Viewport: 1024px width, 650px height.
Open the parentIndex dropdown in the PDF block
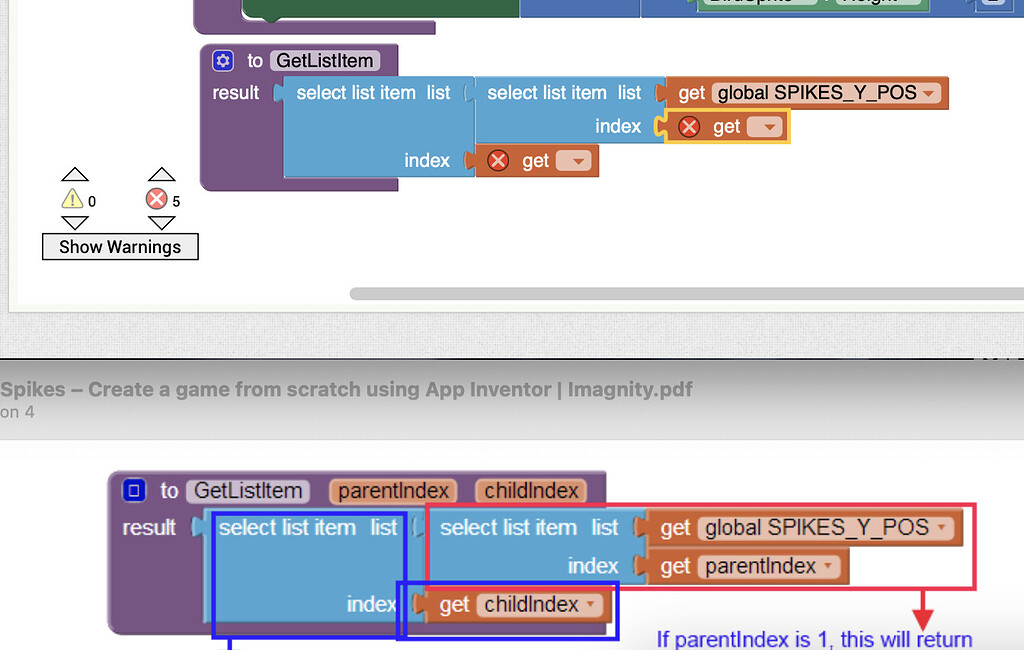click(826, 565)
